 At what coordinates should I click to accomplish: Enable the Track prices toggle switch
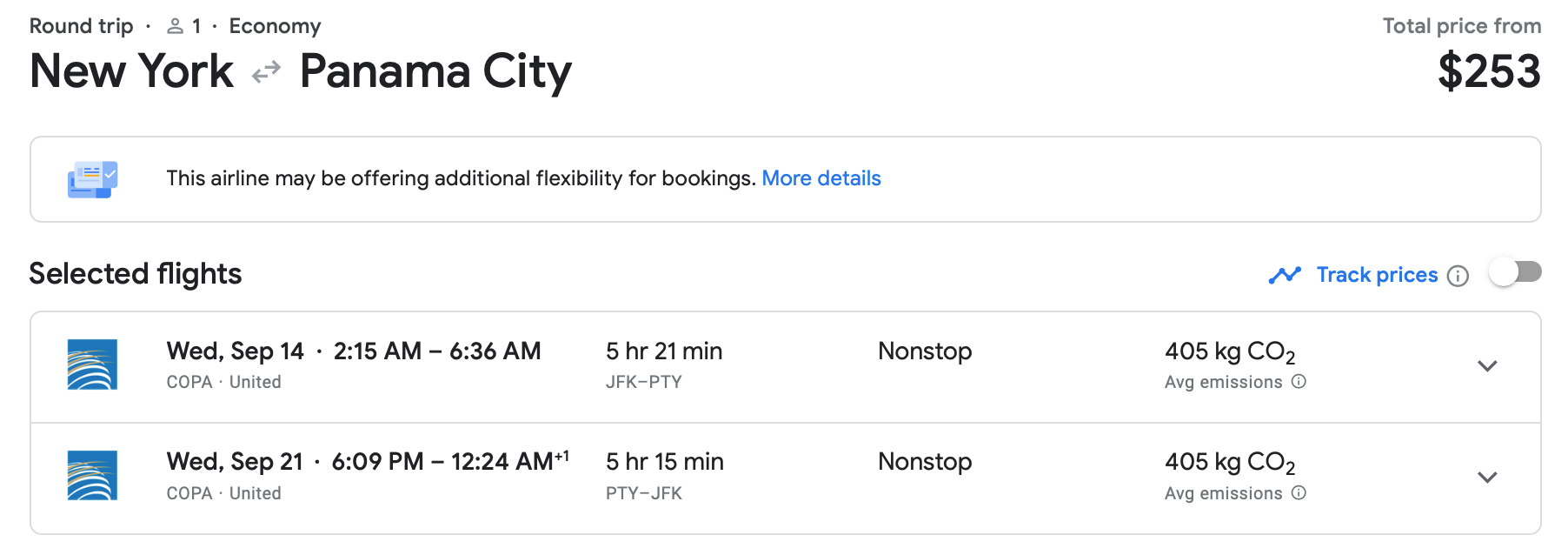(1515, 272)
